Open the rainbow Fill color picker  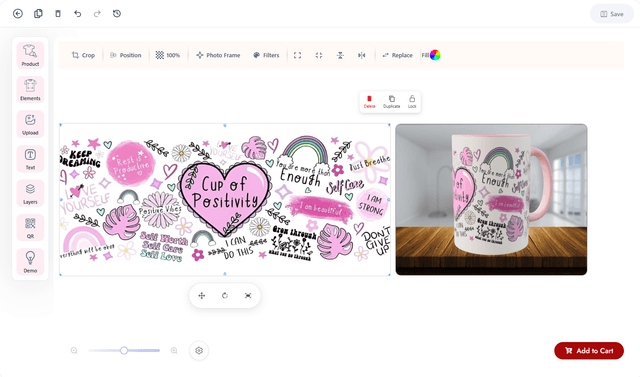pyautogui.click(x=435, y=55)
